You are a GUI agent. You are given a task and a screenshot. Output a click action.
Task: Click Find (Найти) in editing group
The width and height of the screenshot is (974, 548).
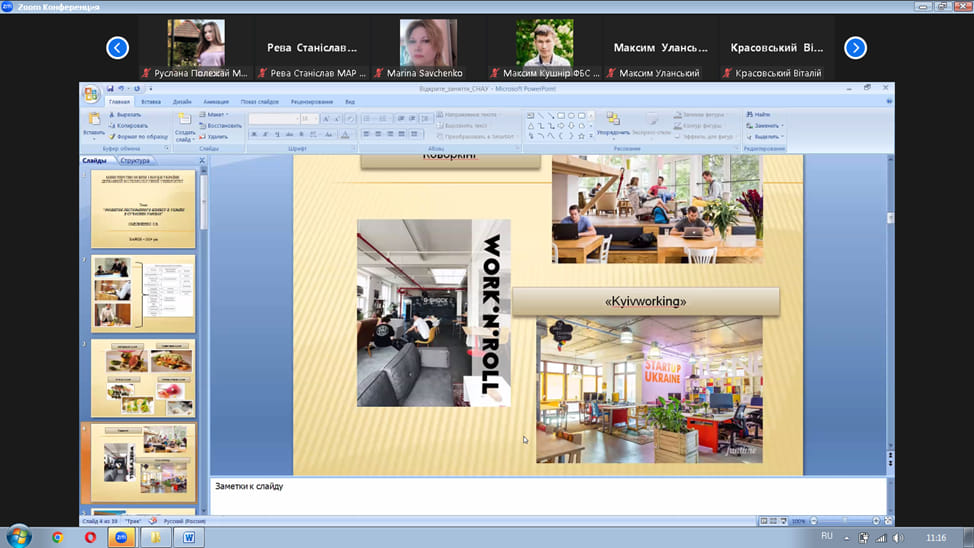(759, 114)
